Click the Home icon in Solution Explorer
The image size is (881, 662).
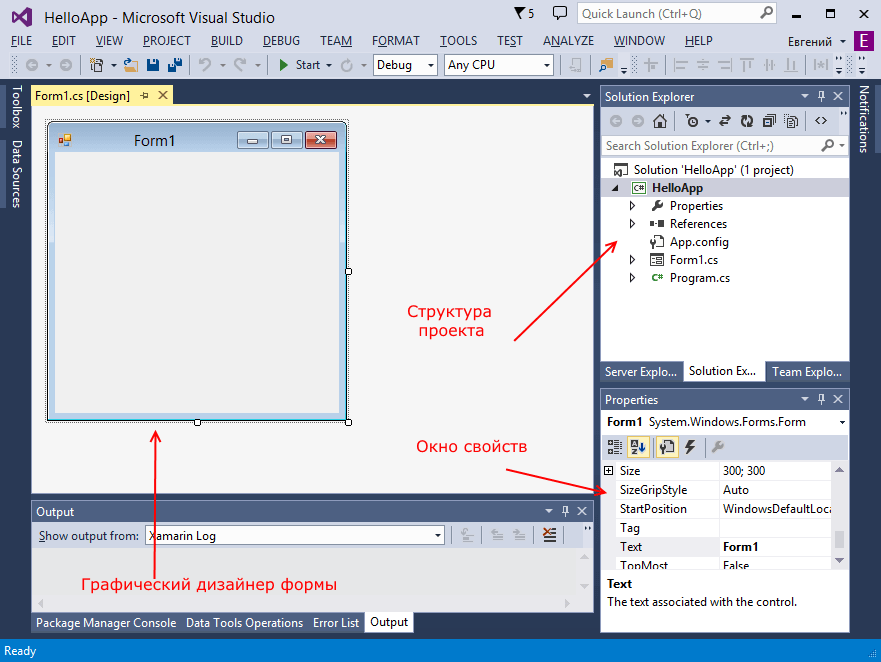pyautogui.click(x=660, y=121)
